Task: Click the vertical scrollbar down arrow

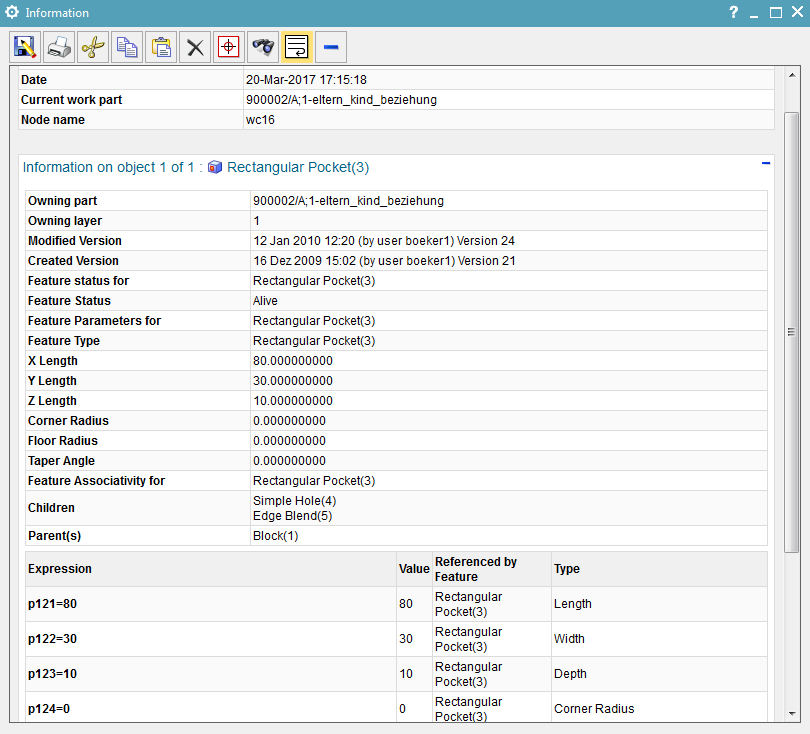Action: 792,714
